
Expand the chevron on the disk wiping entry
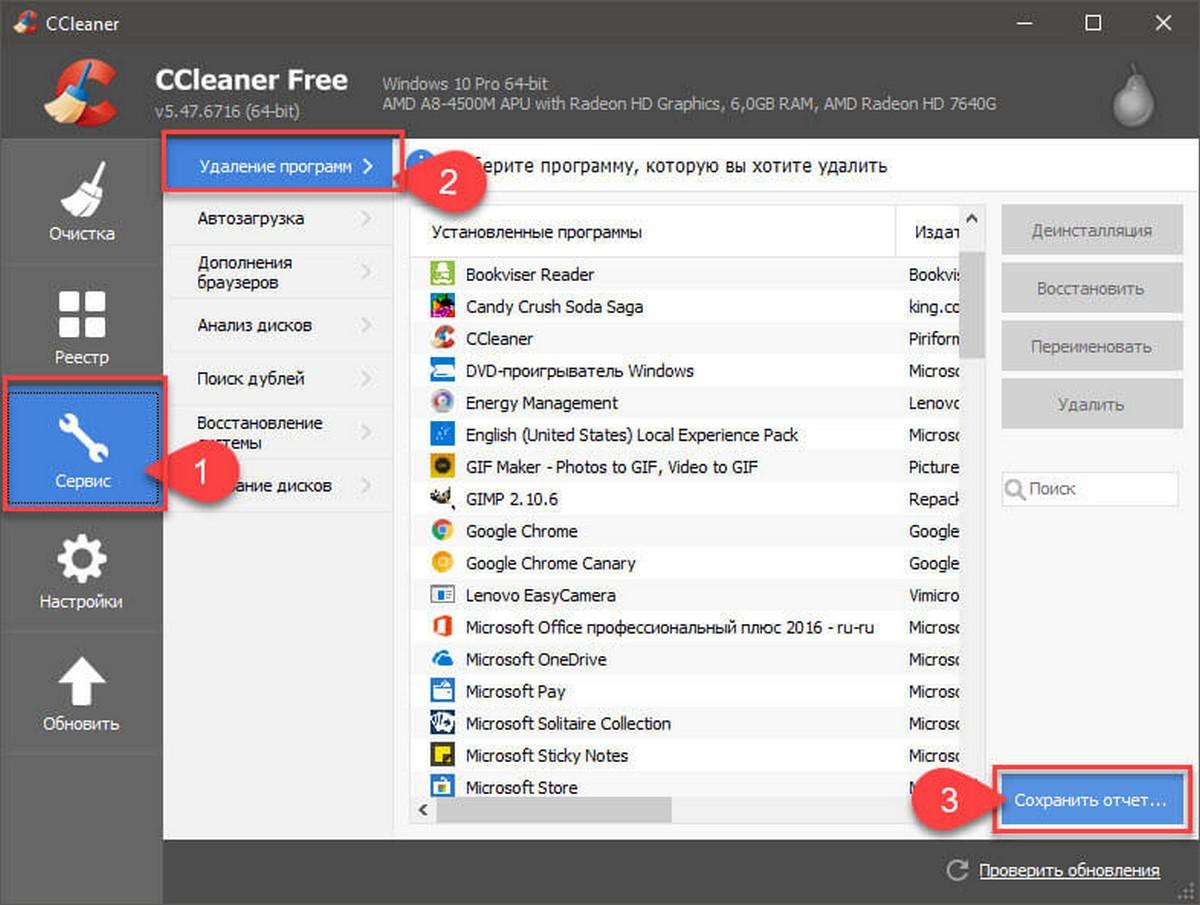tap(365, 486)
